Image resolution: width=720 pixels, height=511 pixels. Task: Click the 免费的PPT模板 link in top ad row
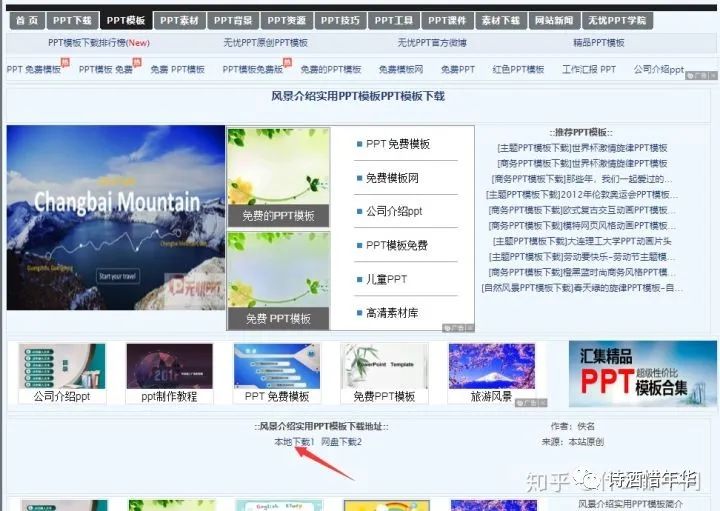(x=331, y=69)
